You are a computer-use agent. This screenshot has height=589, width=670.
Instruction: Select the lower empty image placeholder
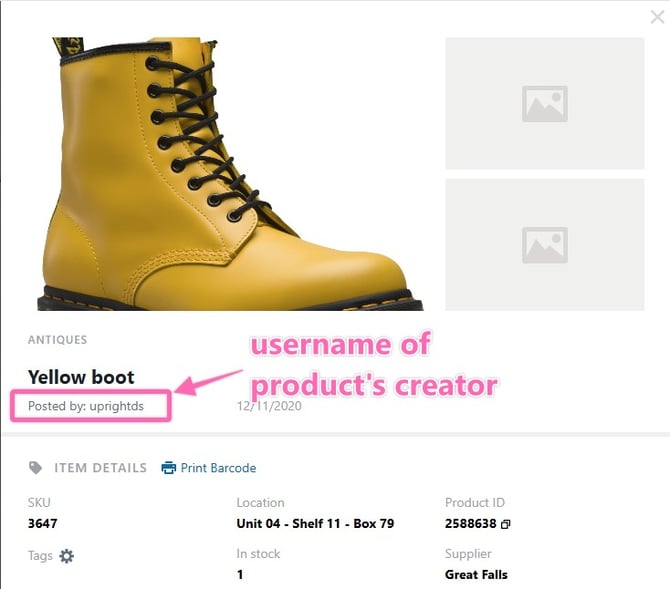pyautogui.click(x=544, y=245)
